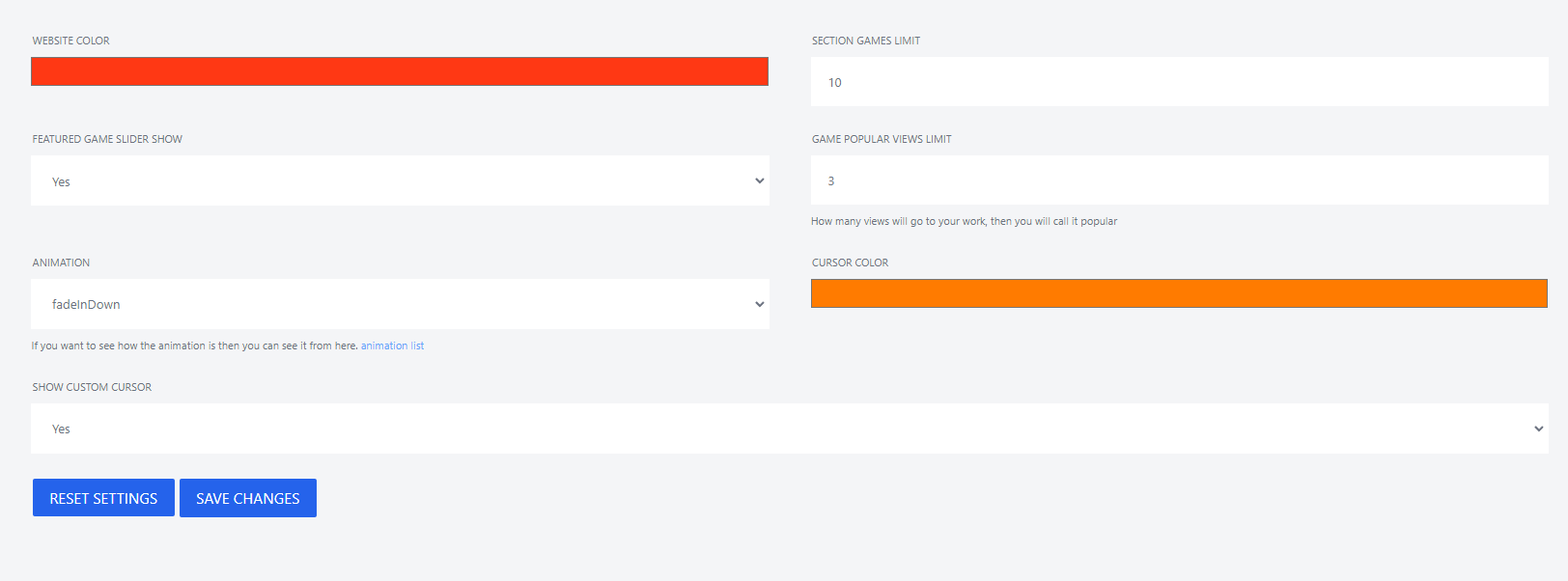Click the Animation field label

pyautogui.click(x=62, y=263)
